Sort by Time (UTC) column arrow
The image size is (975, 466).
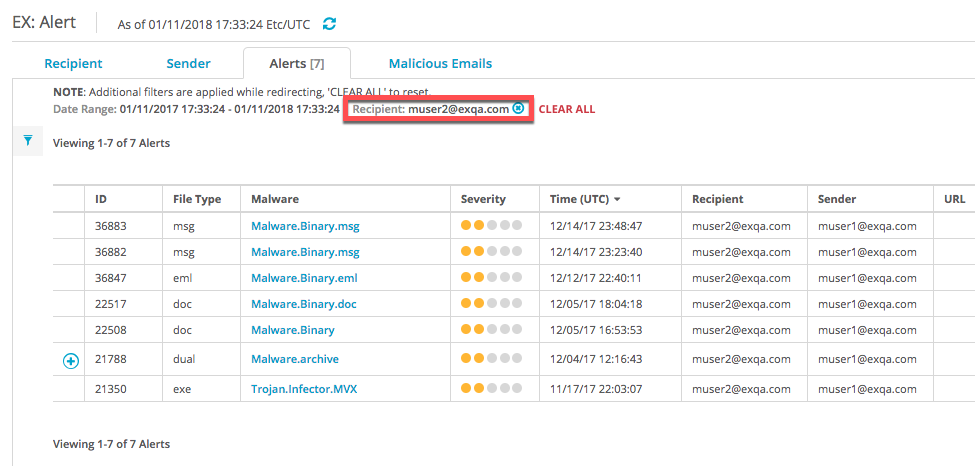[x=617, y=200]
